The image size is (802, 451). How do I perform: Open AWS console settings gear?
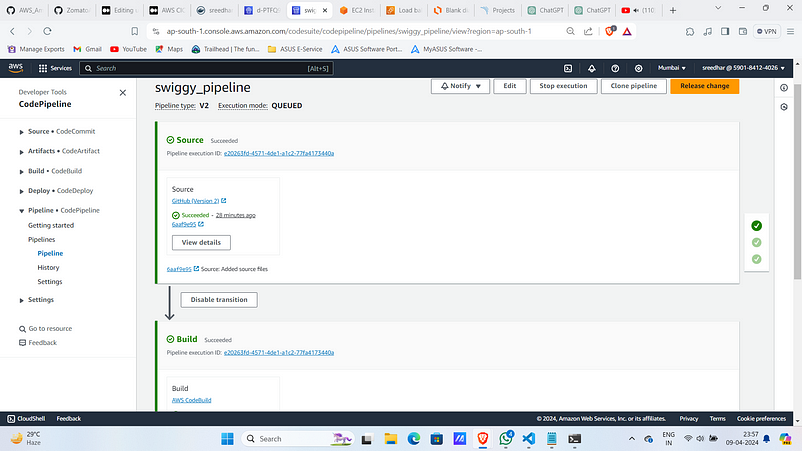point(638,68)
